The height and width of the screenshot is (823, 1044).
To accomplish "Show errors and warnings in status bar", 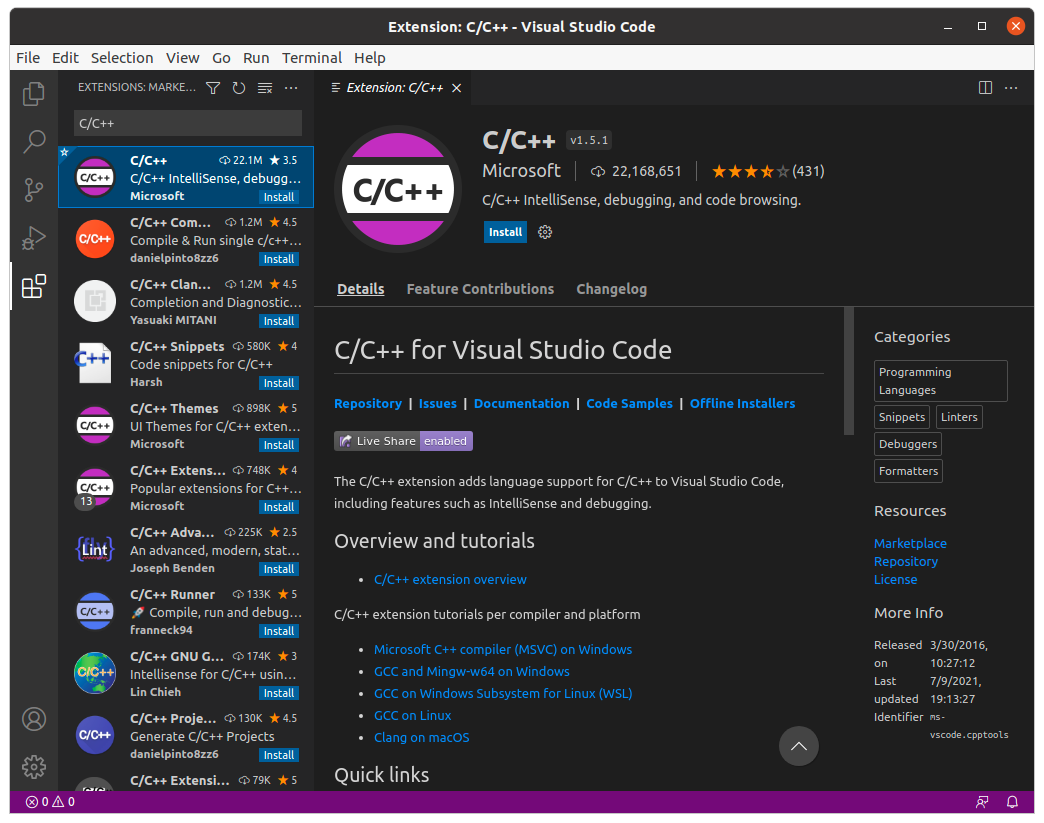I will [51, 802].
